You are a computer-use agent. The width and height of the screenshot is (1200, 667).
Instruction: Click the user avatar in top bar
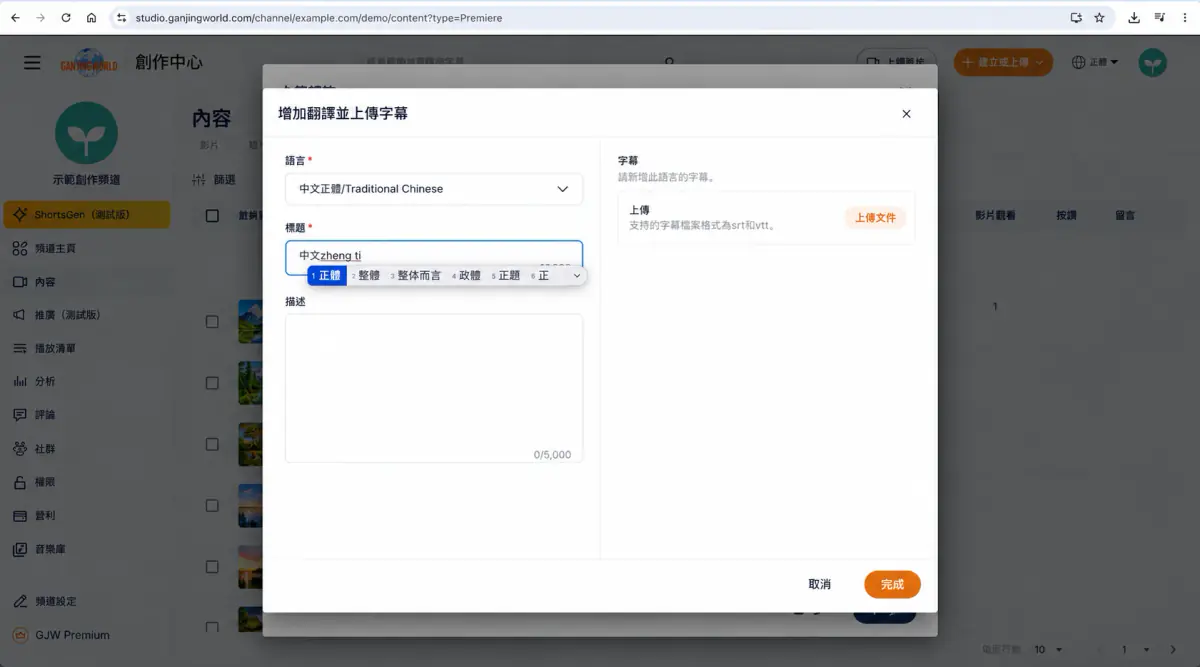(x=1154, y=62)
